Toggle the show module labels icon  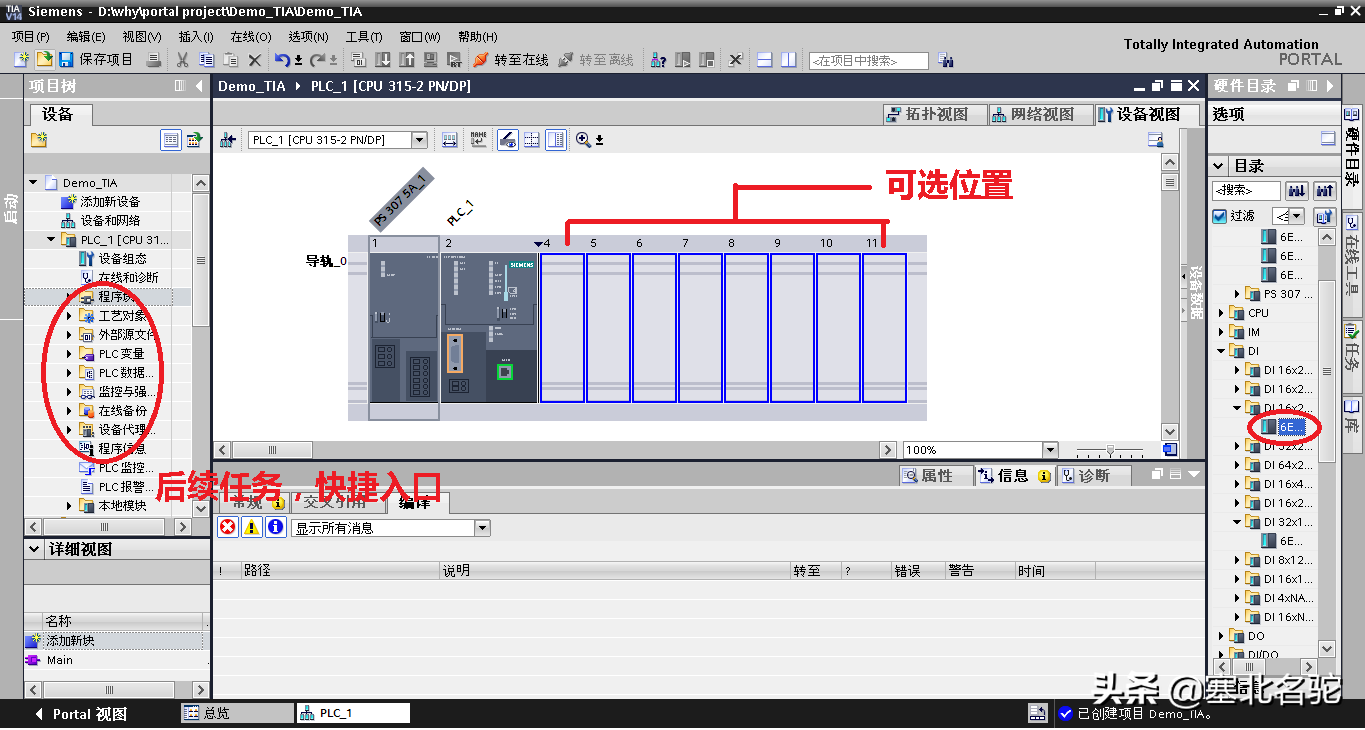coord(479,140)
